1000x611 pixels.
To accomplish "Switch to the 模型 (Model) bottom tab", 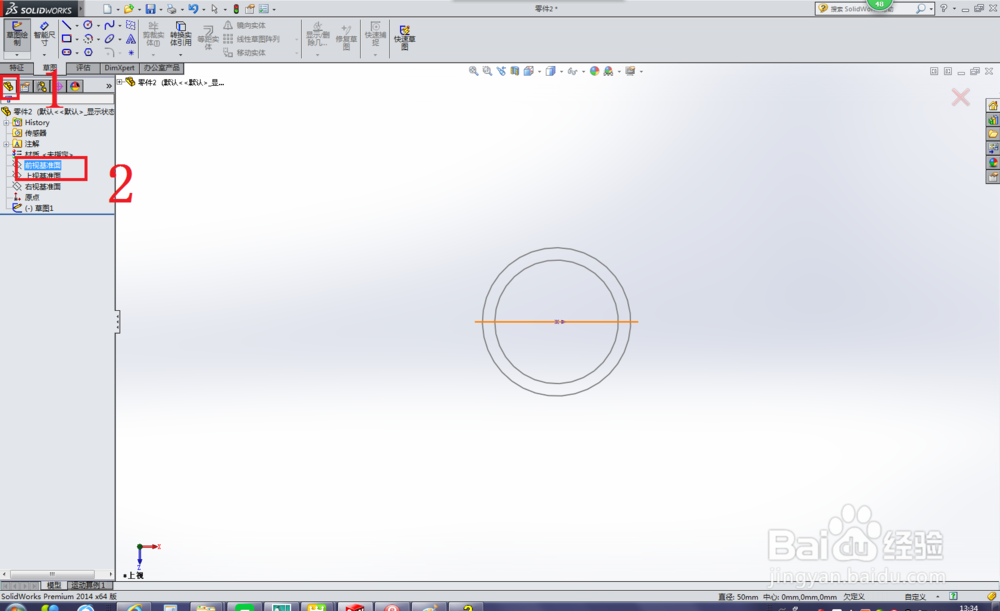I will [54, 585].
